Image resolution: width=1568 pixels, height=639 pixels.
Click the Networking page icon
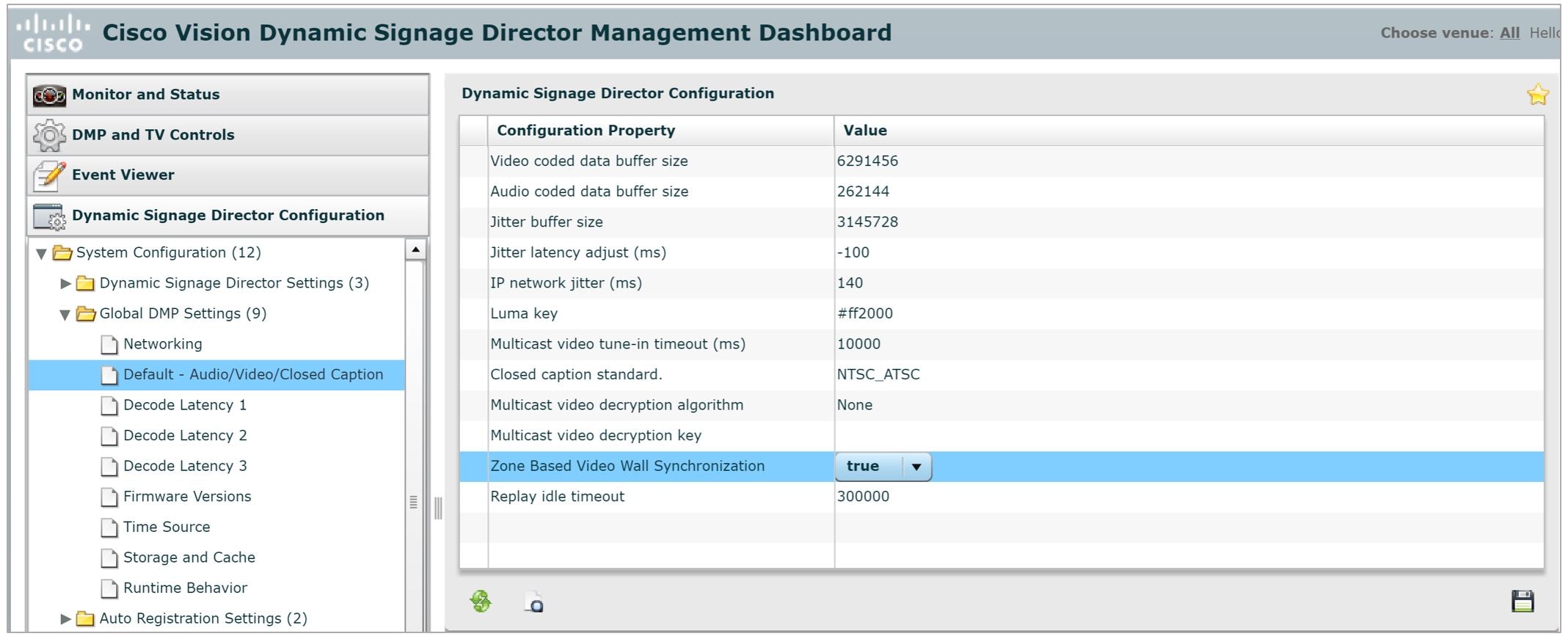coord(109,345)
